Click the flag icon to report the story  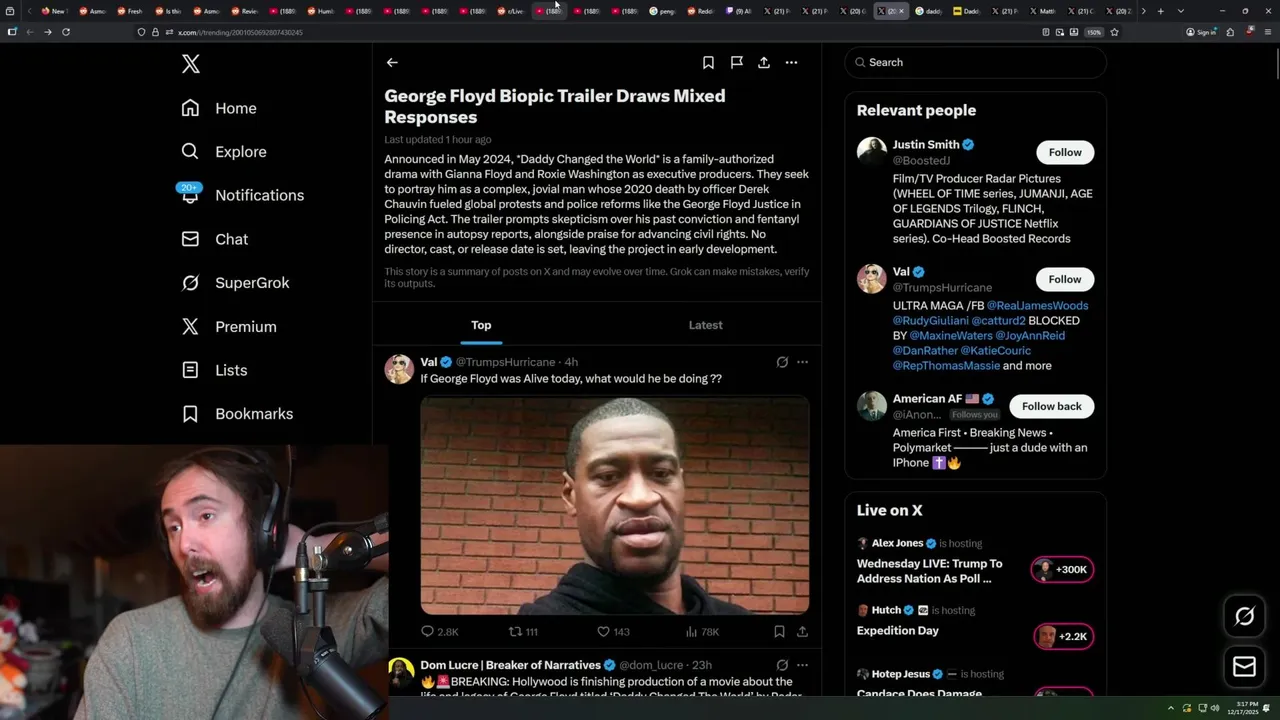tap(736, 62)
